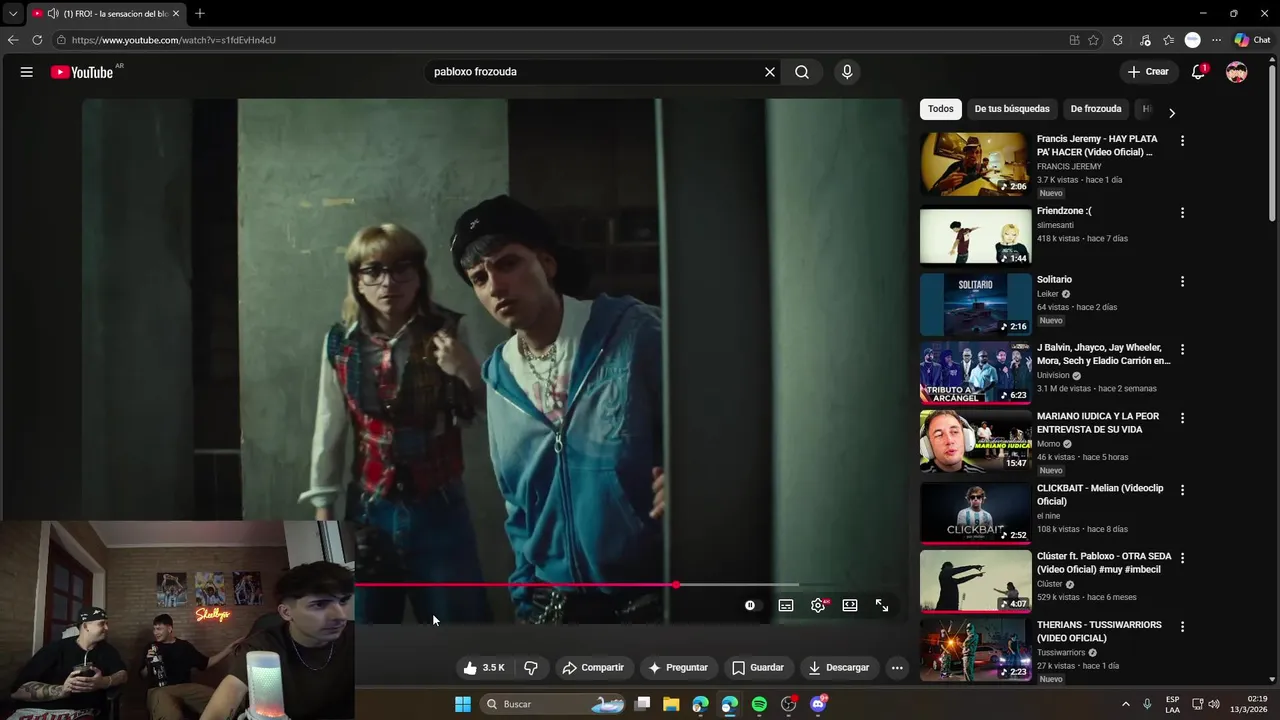Screen dimensions: 1280x720
Task: Open options for MARIANO IUDICA video
Action: pos(1182,418)
